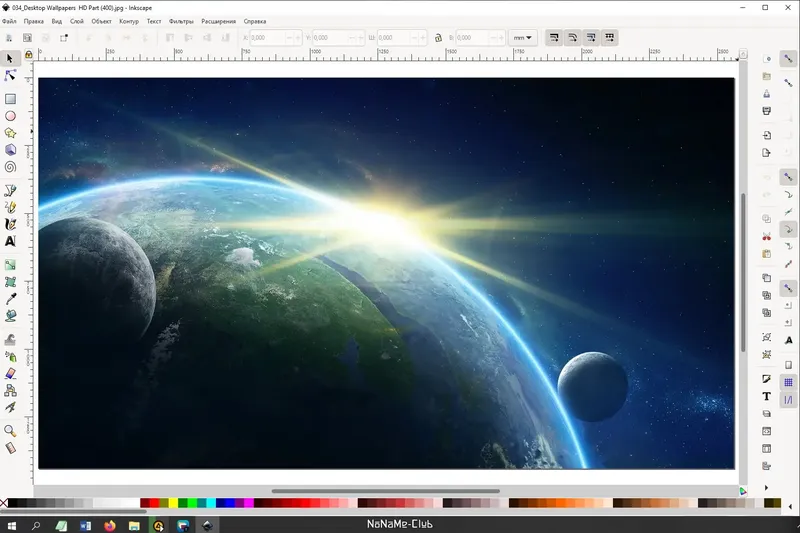Viewport: 800px width, 533px height.
Task: Open the Фильтры menu
Action: (181, 21)
